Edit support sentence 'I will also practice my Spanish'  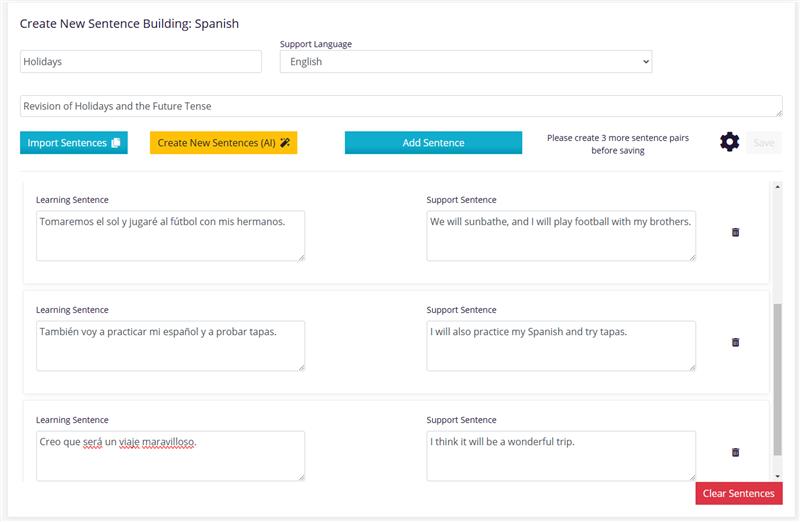[561, 346]
